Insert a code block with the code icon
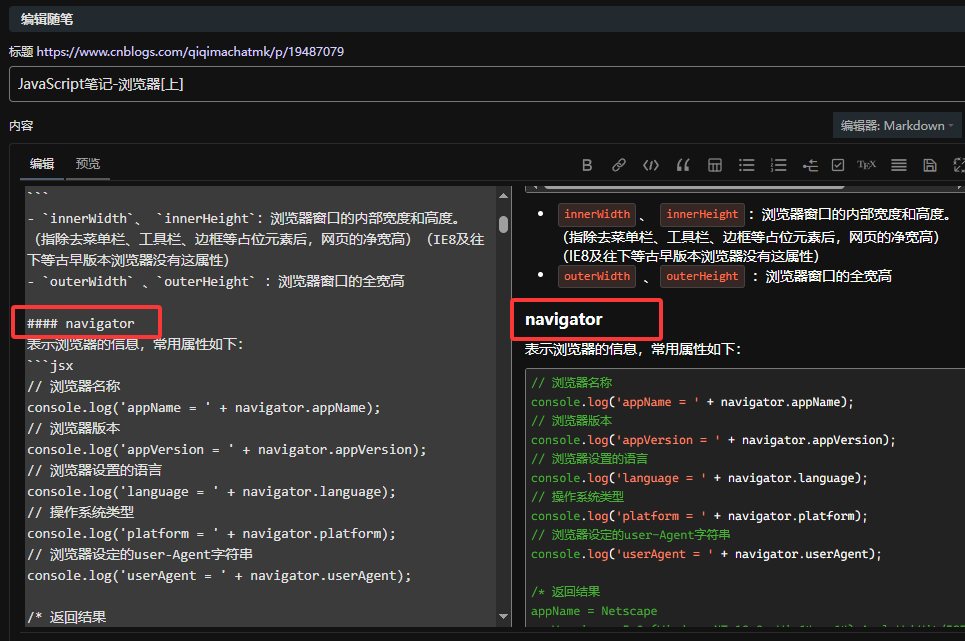The image size is (965, 641). pos(651,165)
